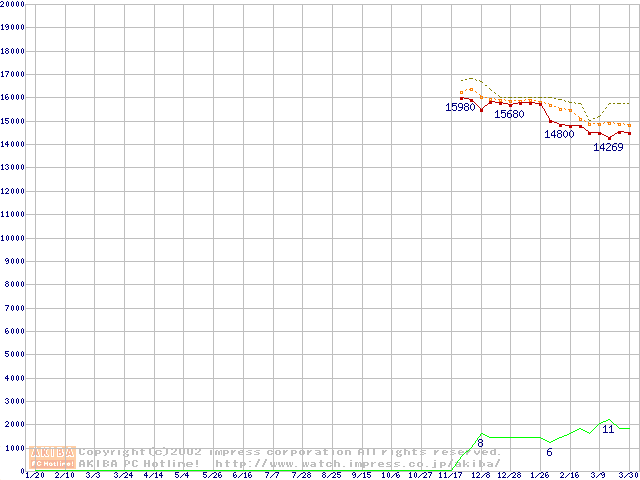This screenshot has height=480, width=640.
Task: Select the green line label 6
Action: 549,453
